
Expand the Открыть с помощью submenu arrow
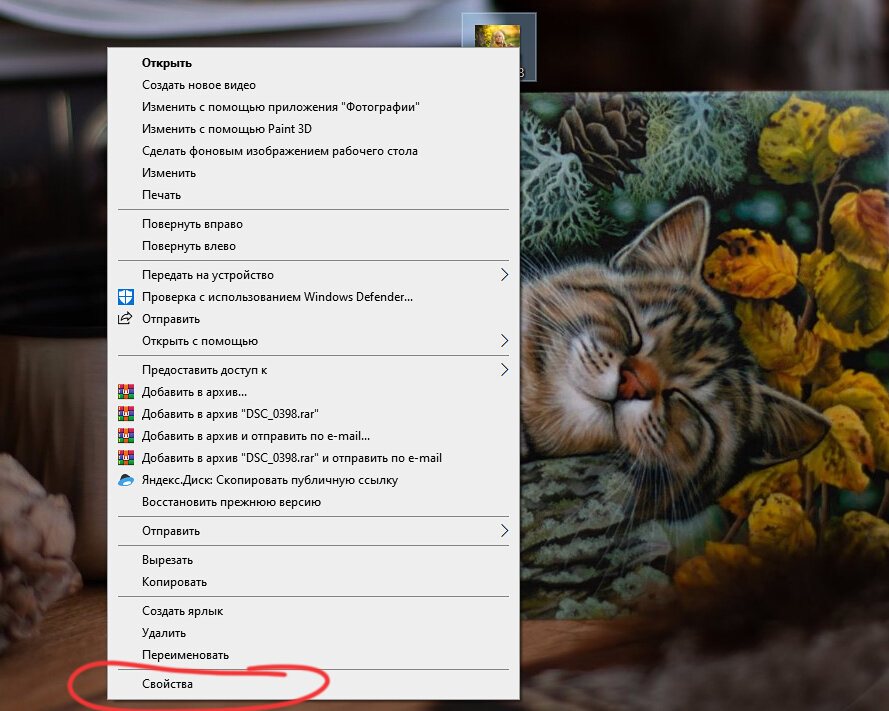(x=504, y=340)
